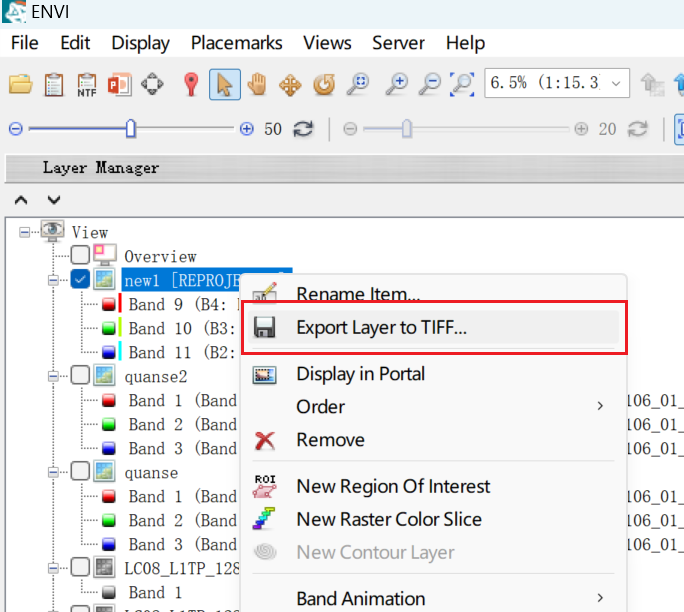Image resolution: width=684 pixels, height=612 pixels.
Task: Select the hand Pan tool
Action: pos(257,84)
